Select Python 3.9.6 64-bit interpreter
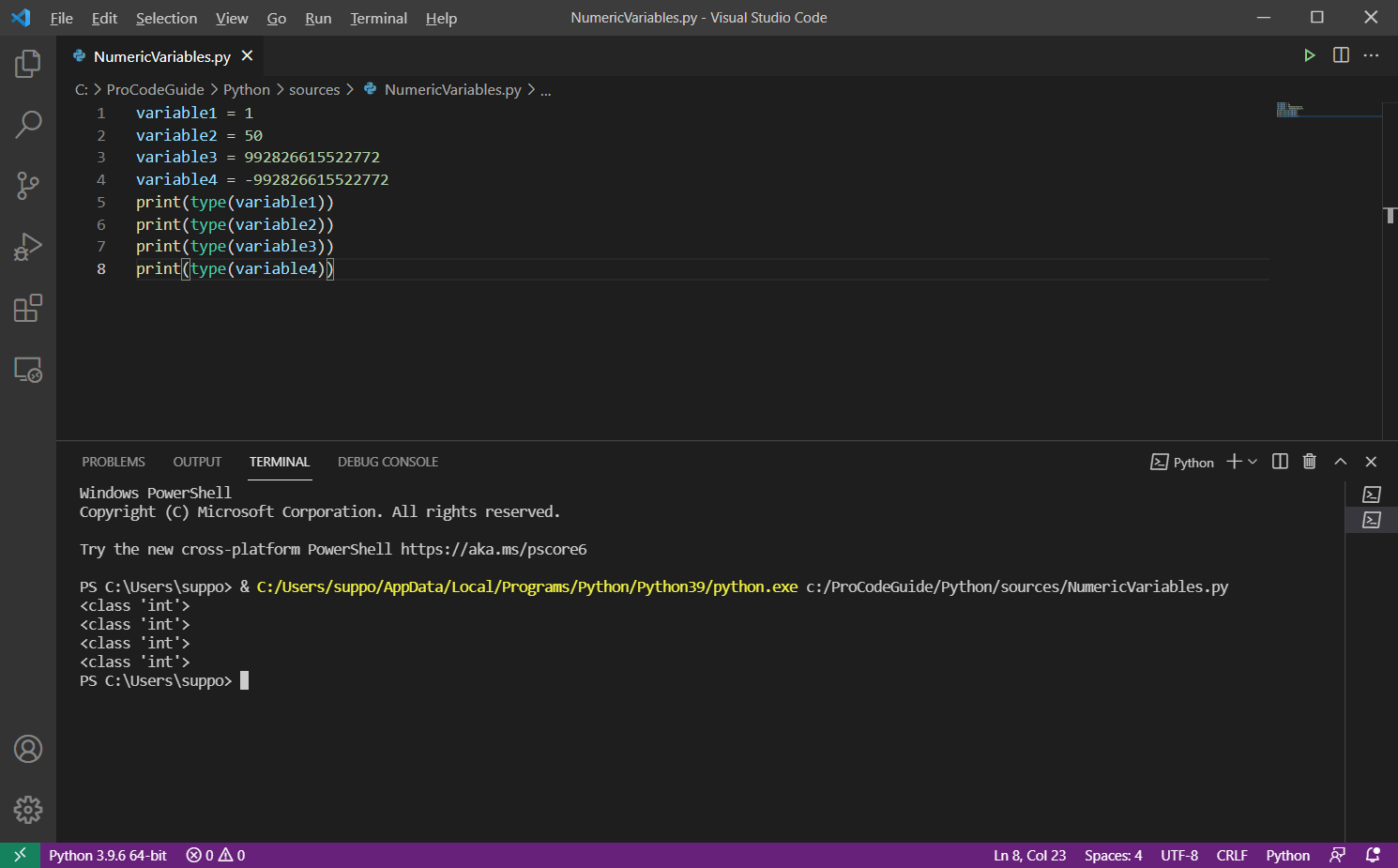The height and width of the screenshot is (868, 1398). [108, 855]
